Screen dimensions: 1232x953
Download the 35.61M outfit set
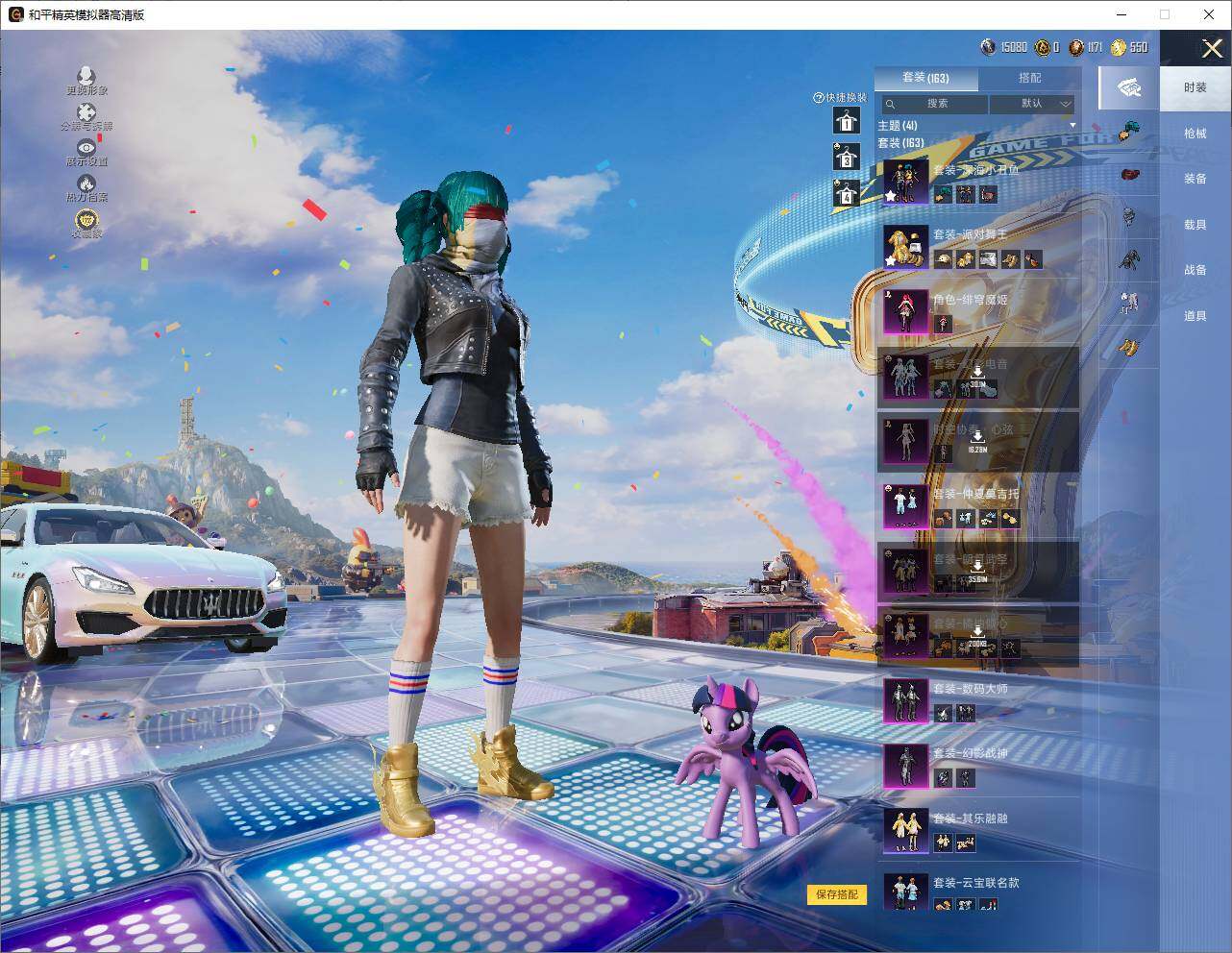[977, 571]
